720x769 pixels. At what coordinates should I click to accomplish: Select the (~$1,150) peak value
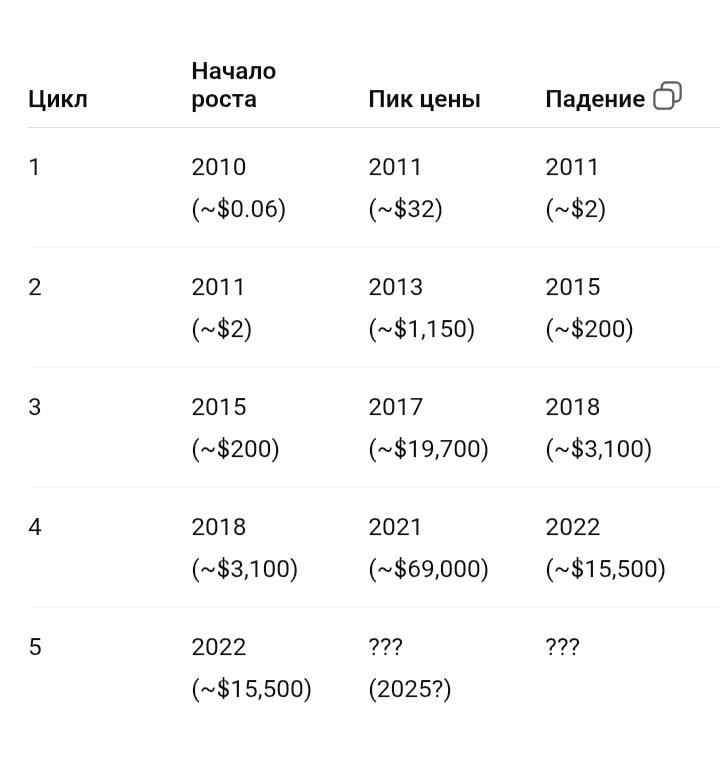pos(422,329)
